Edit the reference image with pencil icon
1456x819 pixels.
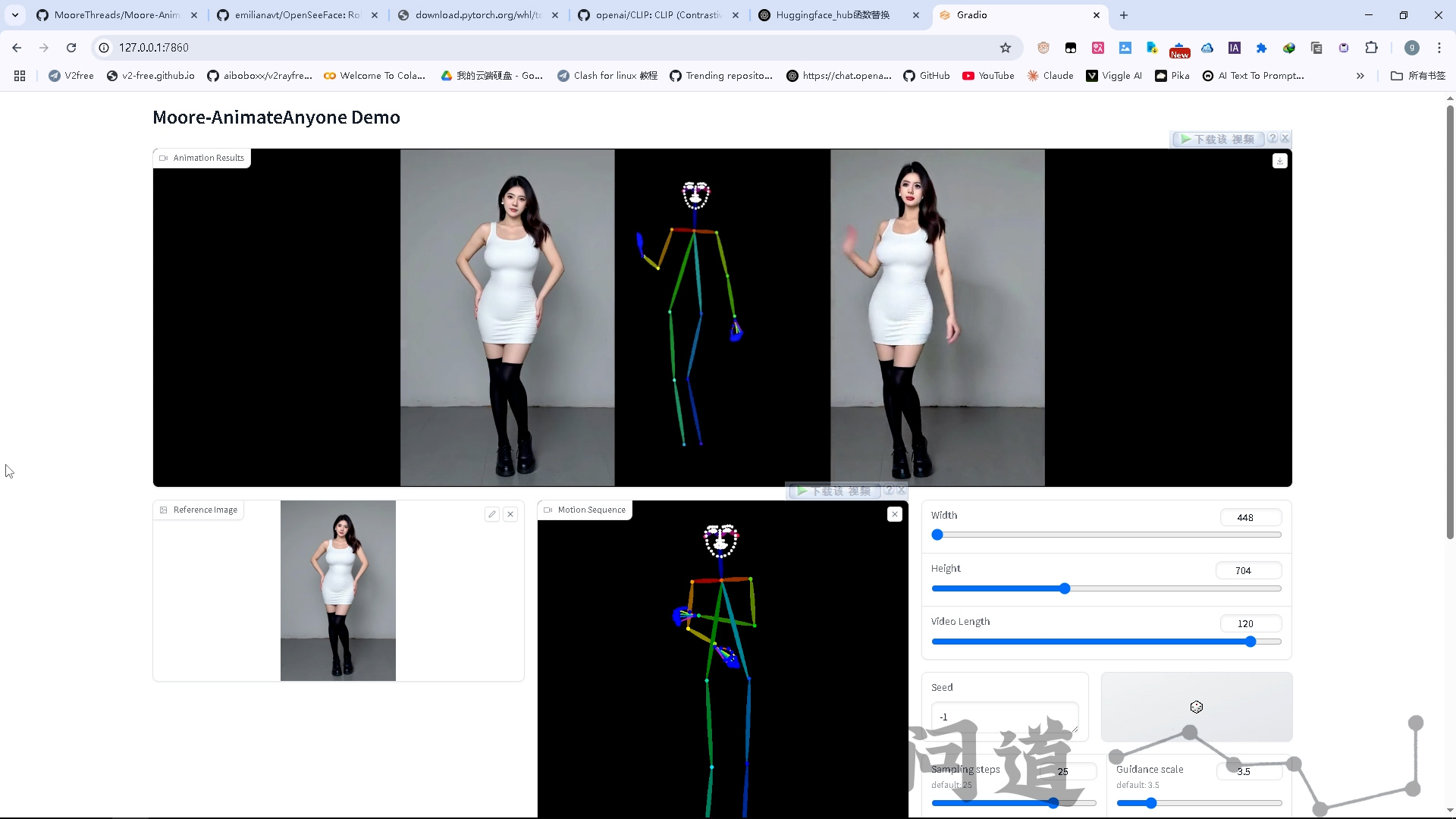(x=492, y=514)
